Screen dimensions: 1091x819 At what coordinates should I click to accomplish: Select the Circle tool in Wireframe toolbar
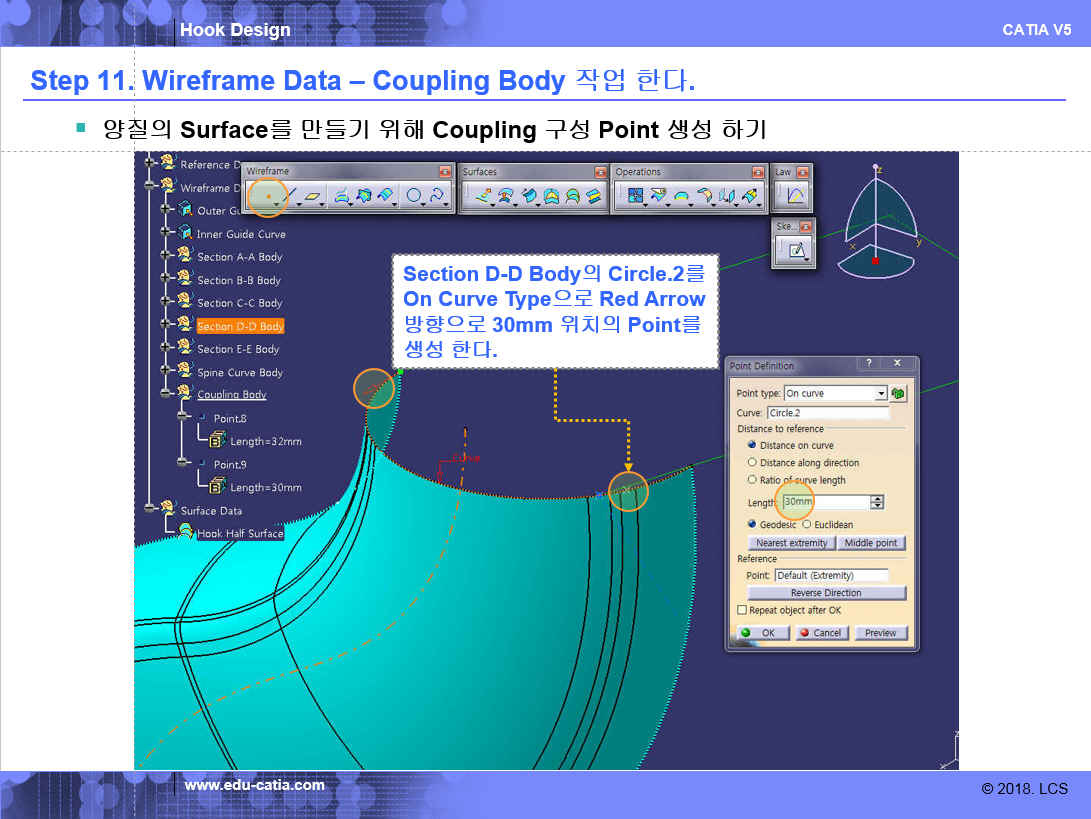click(414, 196)
